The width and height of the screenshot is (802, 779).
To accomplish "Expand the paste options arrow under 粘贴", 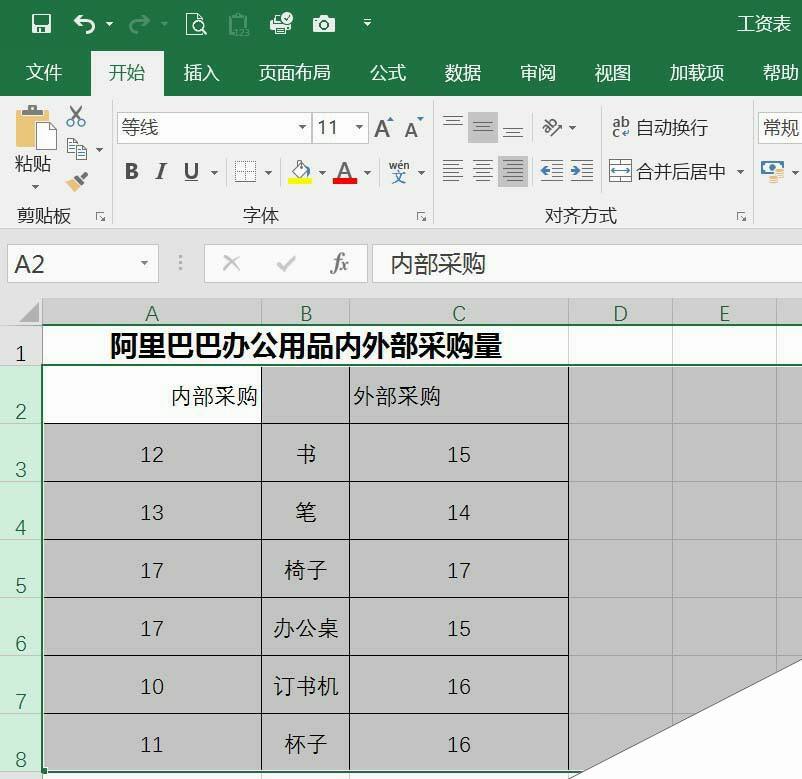I will [35, 187].
